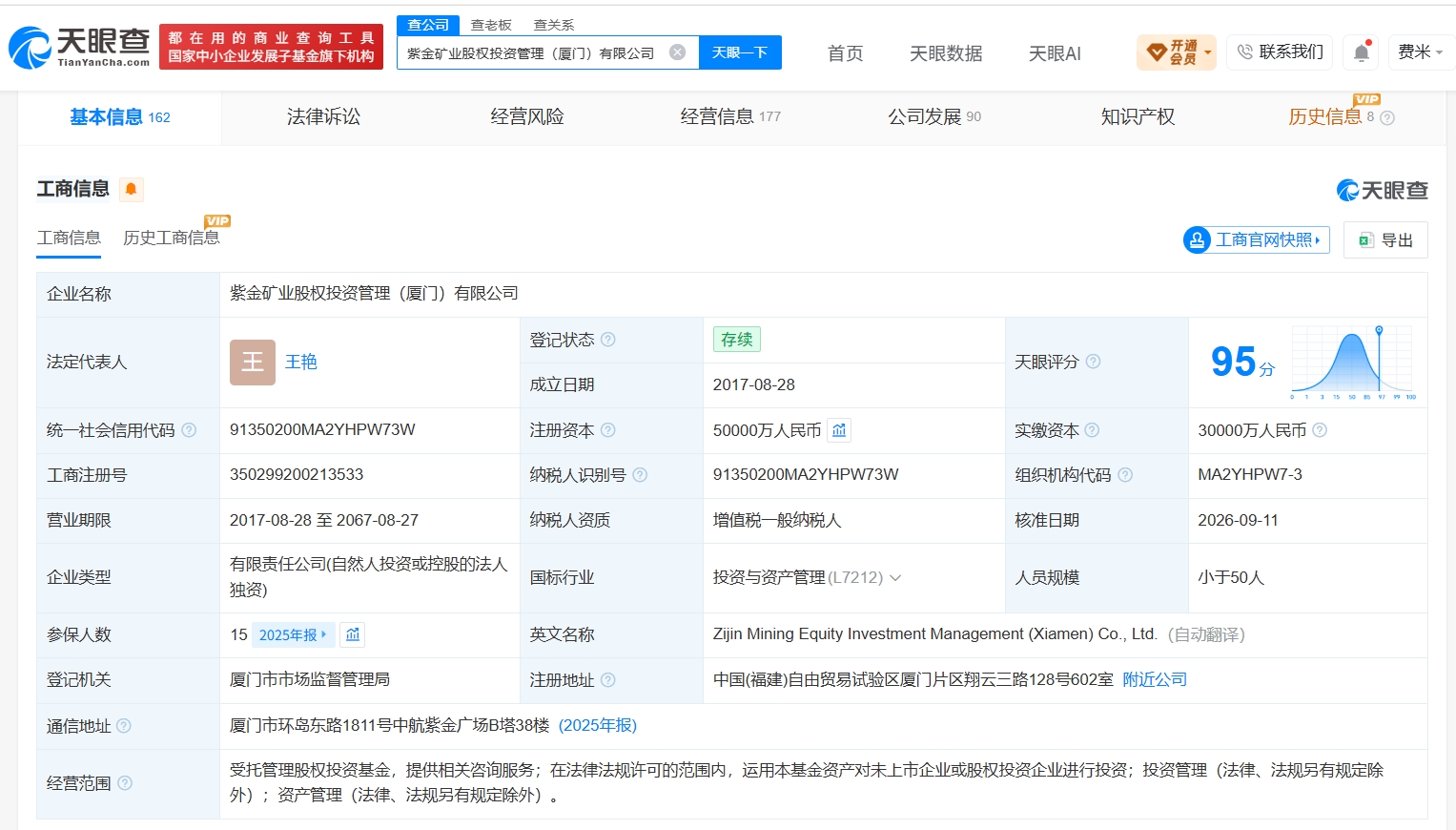
Task: Show help for 组织机构代码
Action: 1125,475
